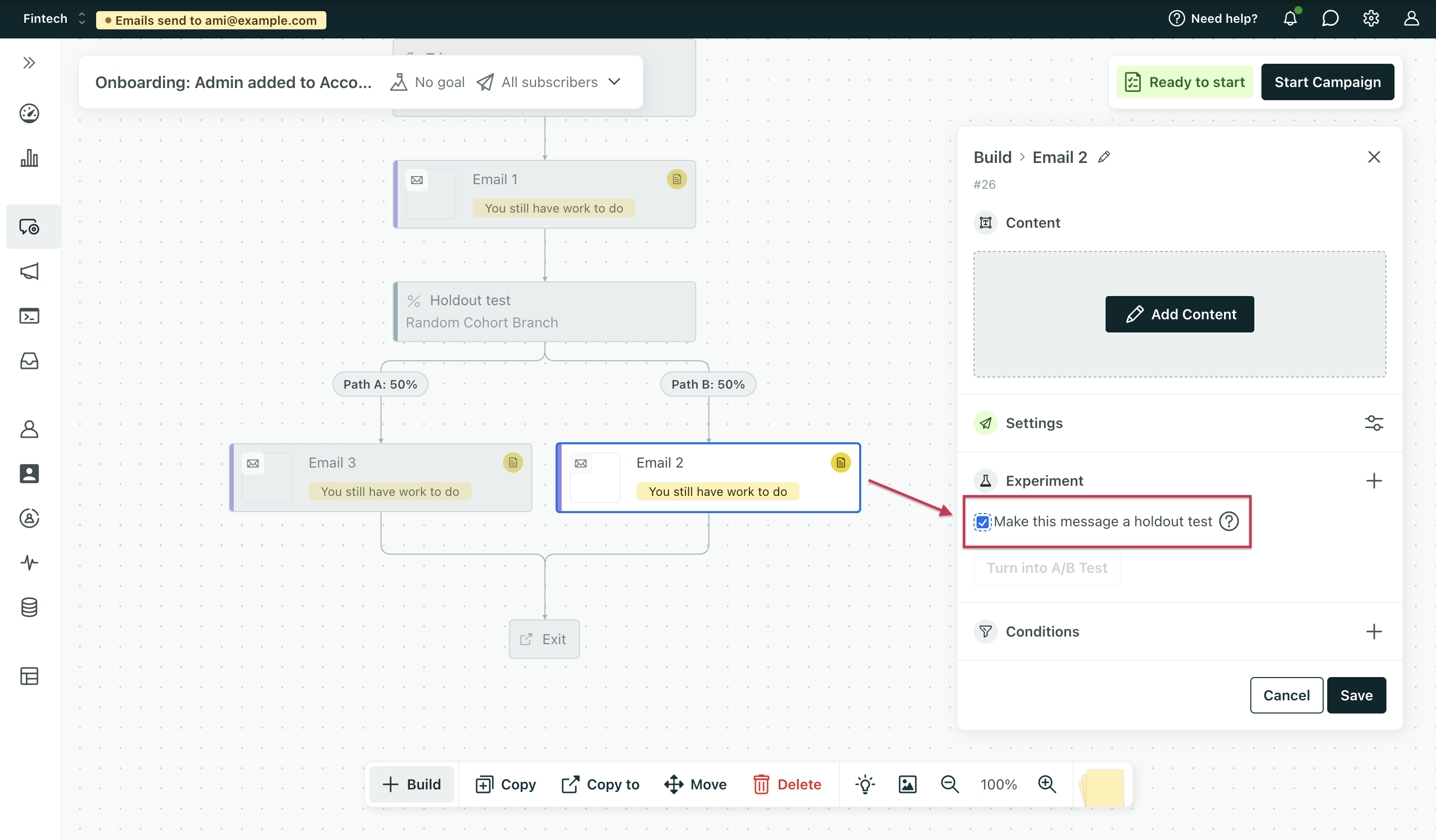Open the user account profile icon
This screenshot has height=840, width=1436.
tap(1412, 18)
